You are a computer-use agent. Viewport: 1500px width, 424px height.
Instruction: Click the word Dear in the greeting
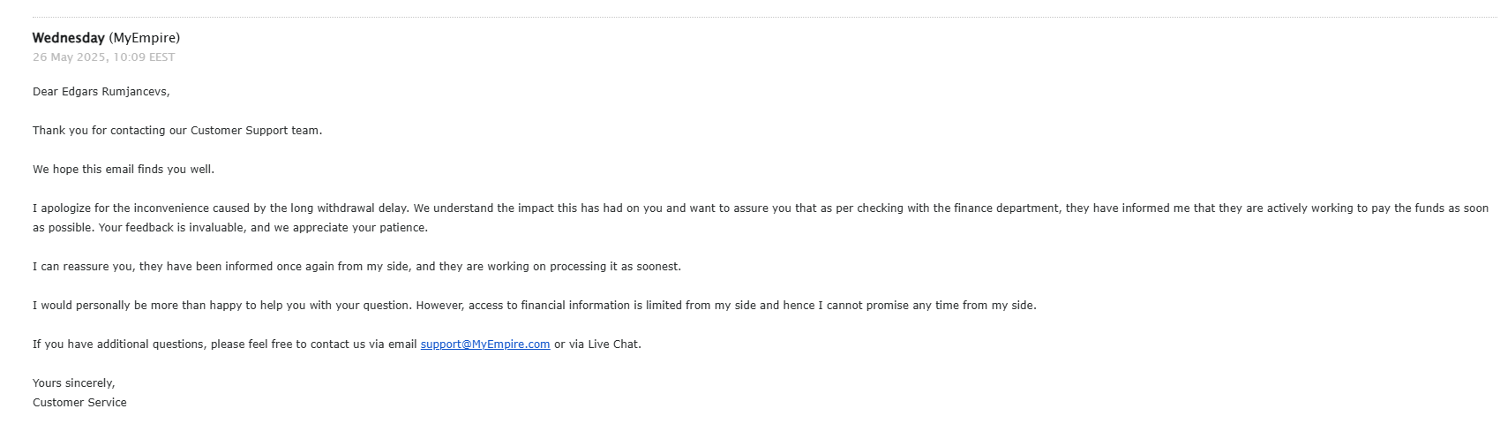pyautogui.click(x=46, y=91)
